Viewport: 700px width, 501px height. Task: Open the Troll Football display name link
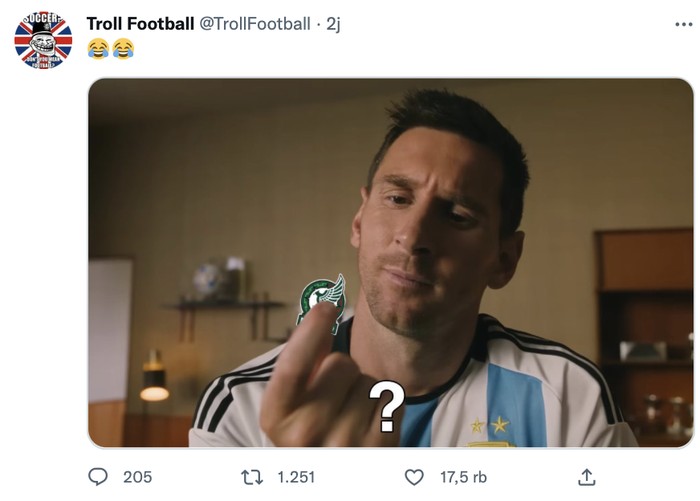click(x=140, y=23)
